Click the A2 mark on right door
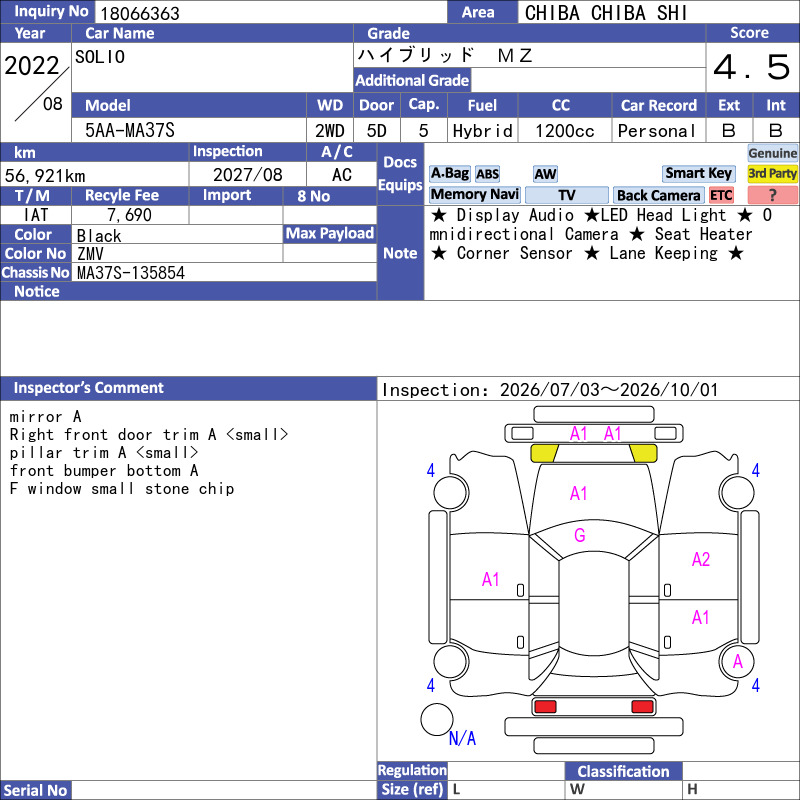800x800 pixels. (701, 560)
